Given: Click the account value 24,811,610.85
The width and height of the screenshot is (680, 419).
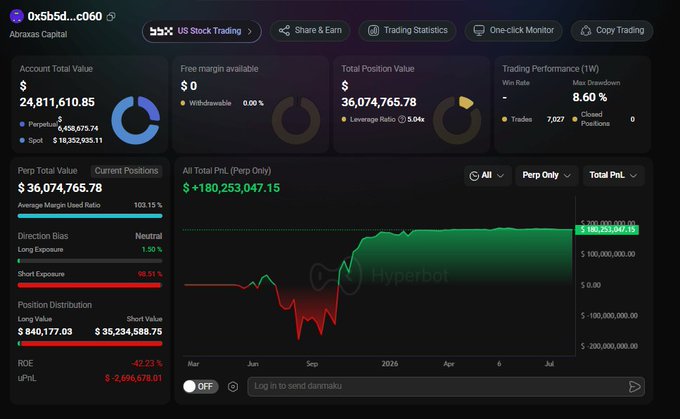Looking at the screenshot, I should click(57, 102).
